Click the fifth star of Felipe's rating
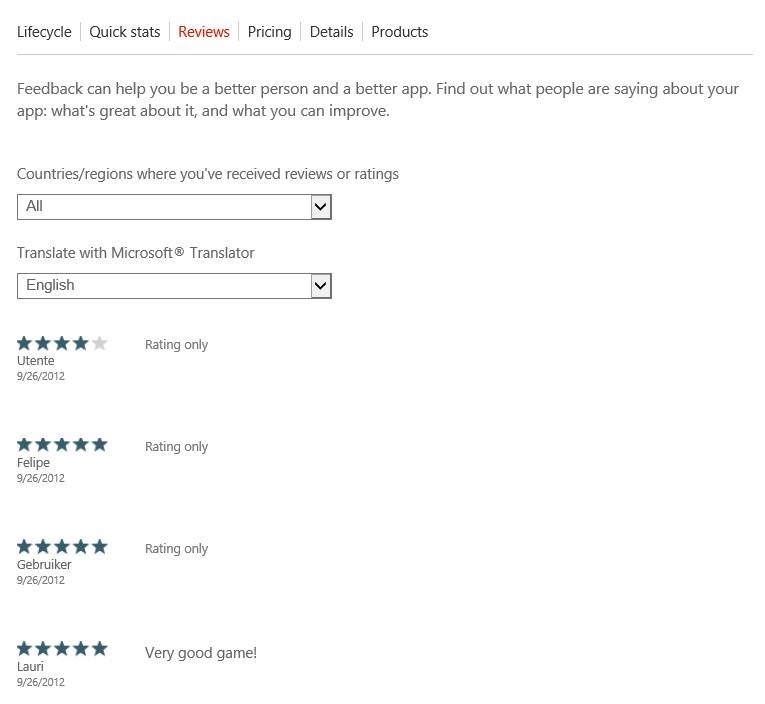The width and height of the screenshot is (765, 704). click(x=99, y=445)
